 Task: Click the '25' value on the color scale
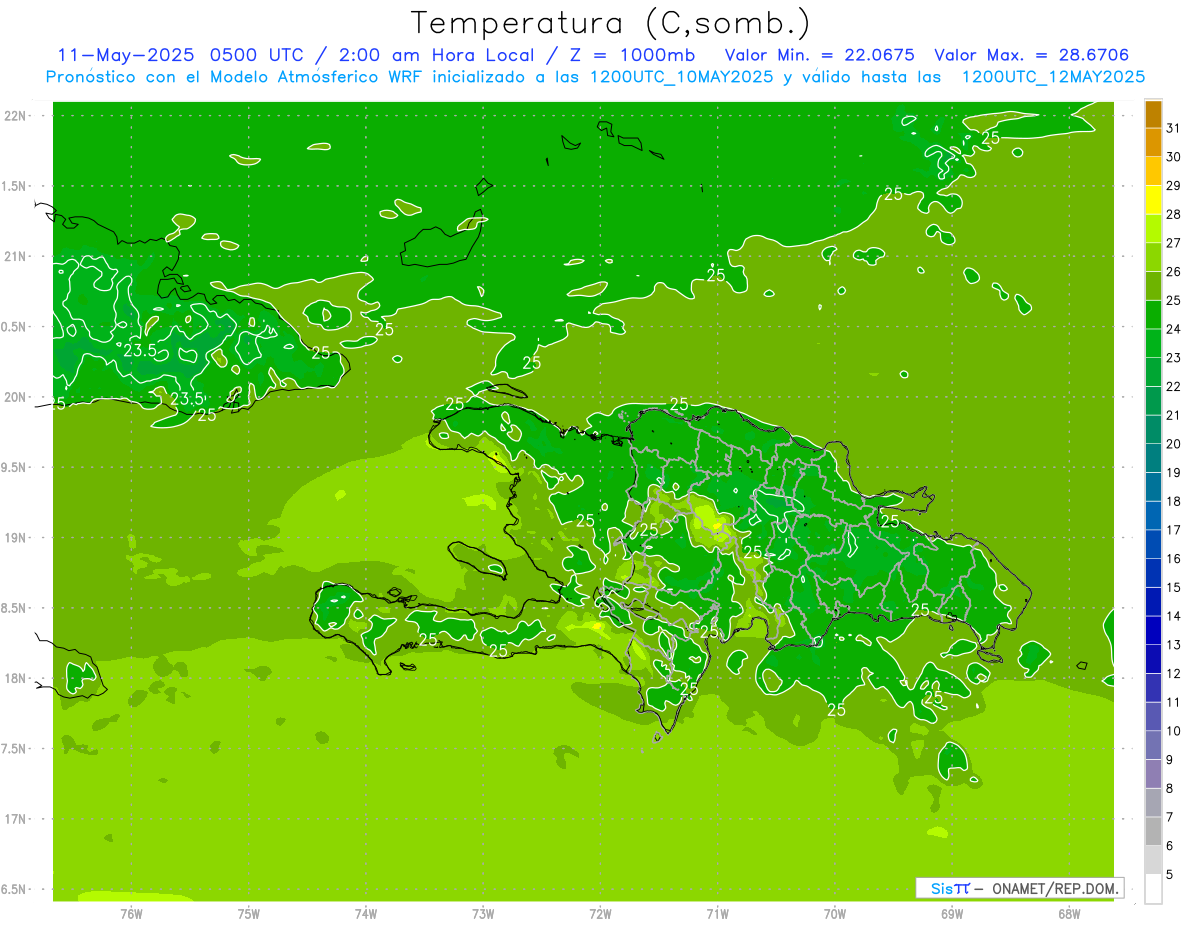1174,300
